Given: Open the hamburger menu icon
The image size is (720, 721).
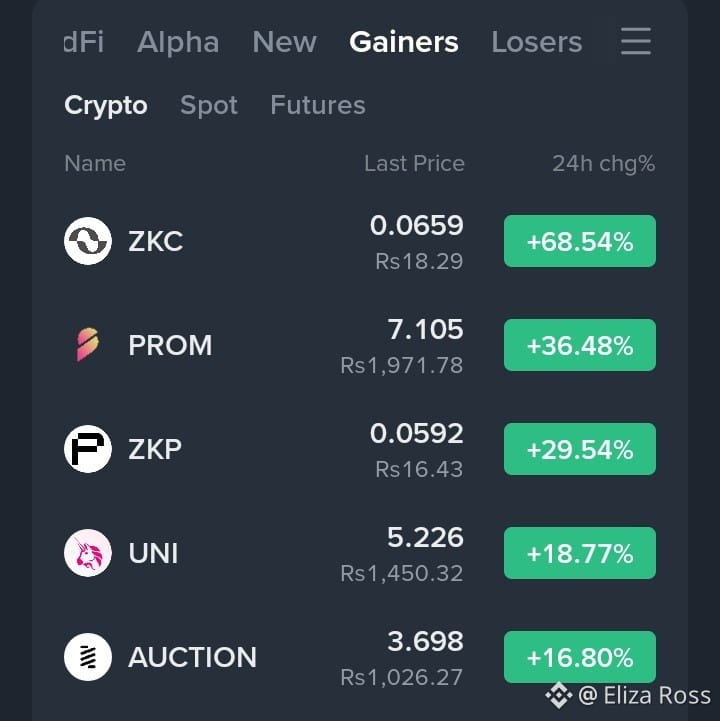Looking at the screenshot, I should coord(635,41).
